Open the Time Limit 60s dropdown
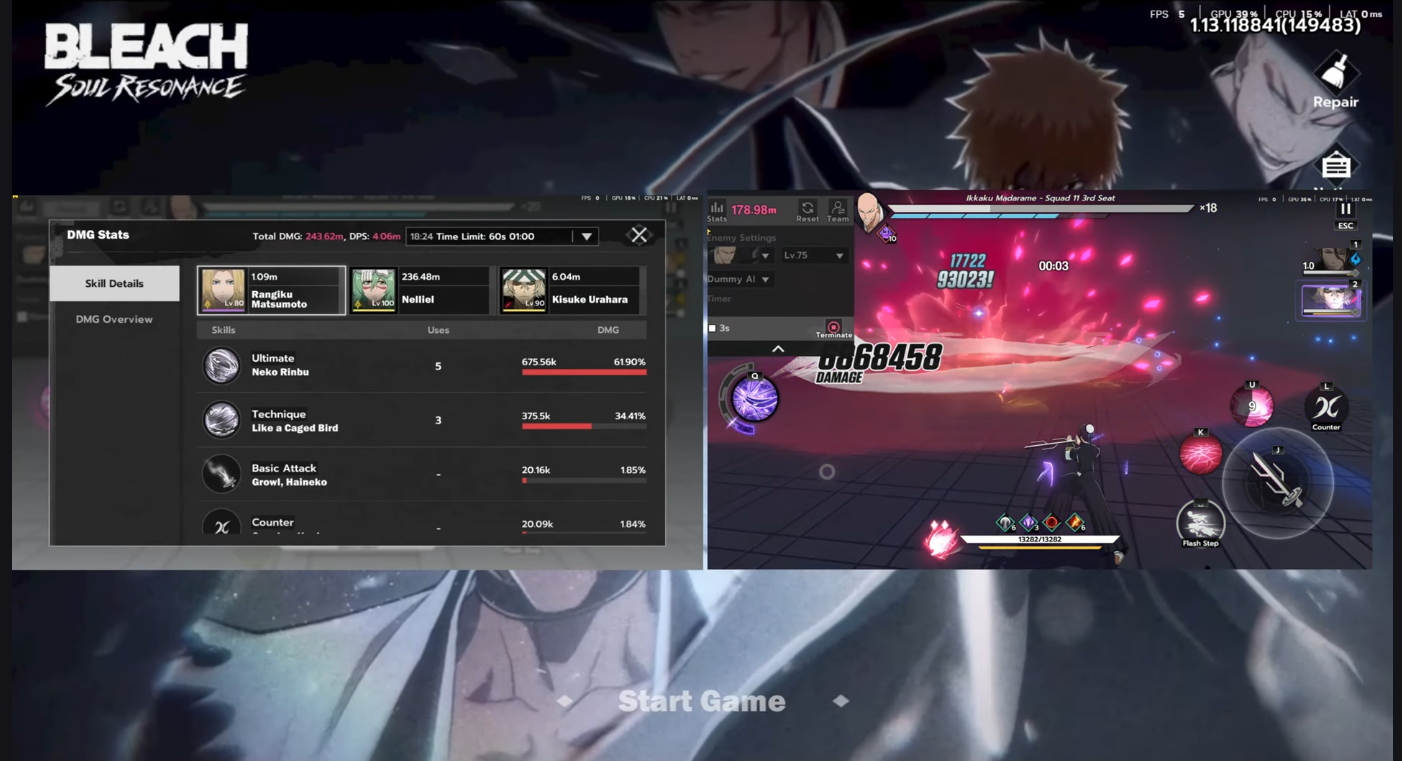This screenshot has height=761, width=1402. pos(502,236)
